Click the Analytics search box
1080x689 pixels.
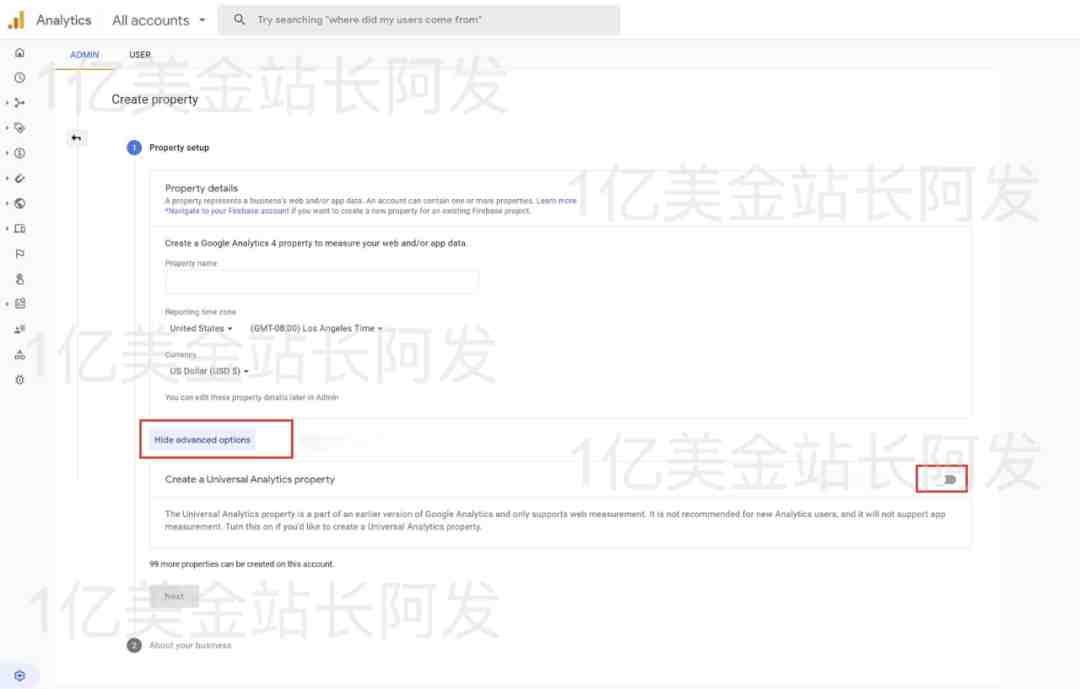(419, 20)
